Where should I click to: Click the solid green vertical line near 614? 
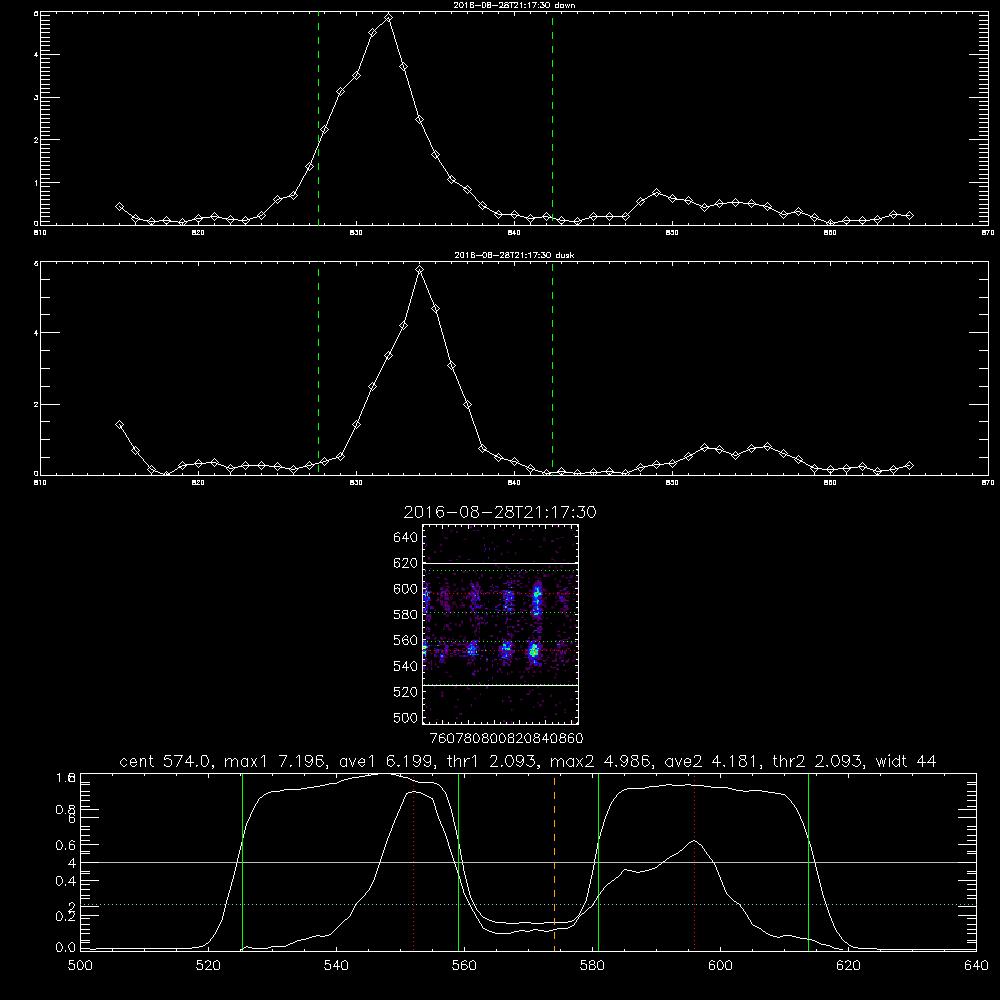coord(808,862)
